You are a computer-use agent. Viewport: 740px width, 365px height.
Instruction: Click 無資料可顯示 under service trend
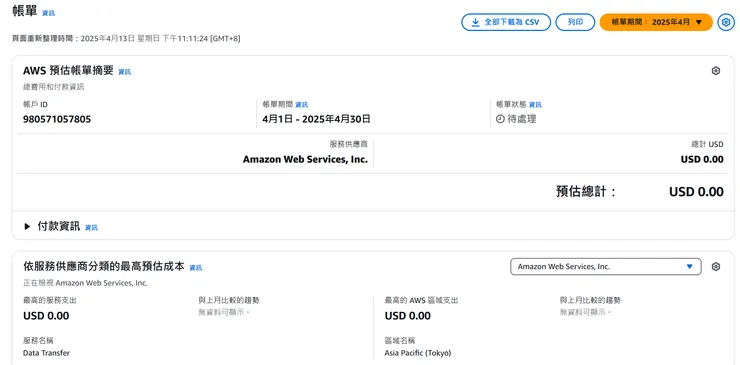click(224, 312)
